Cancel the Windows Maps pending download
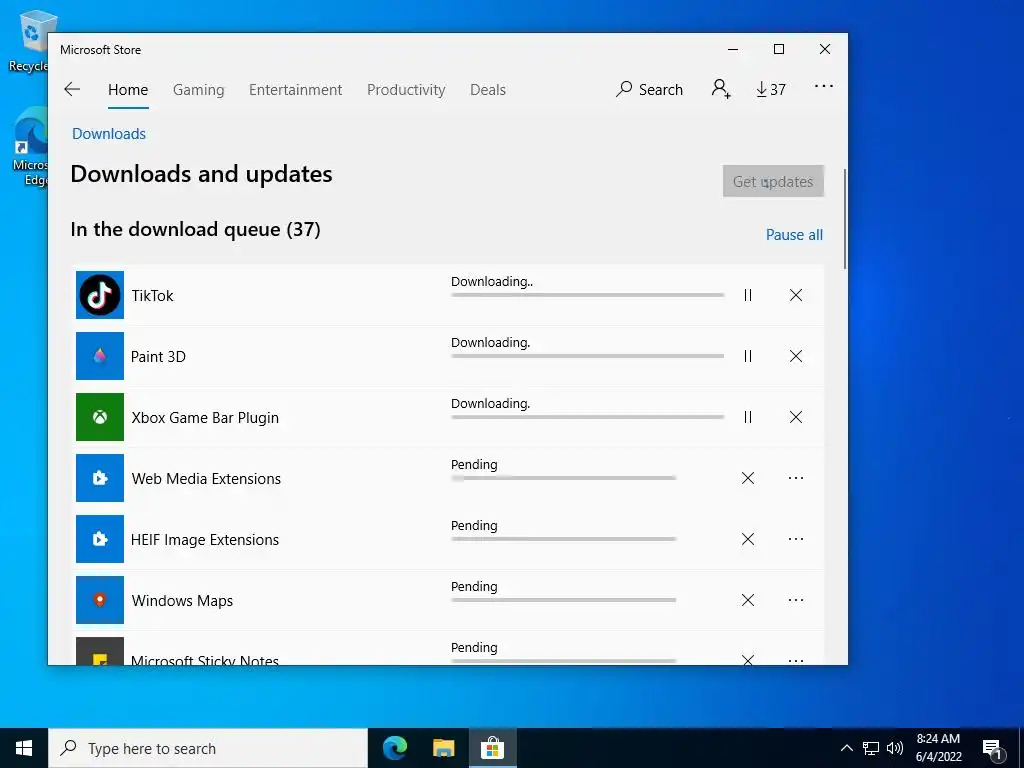 [748, 600]
